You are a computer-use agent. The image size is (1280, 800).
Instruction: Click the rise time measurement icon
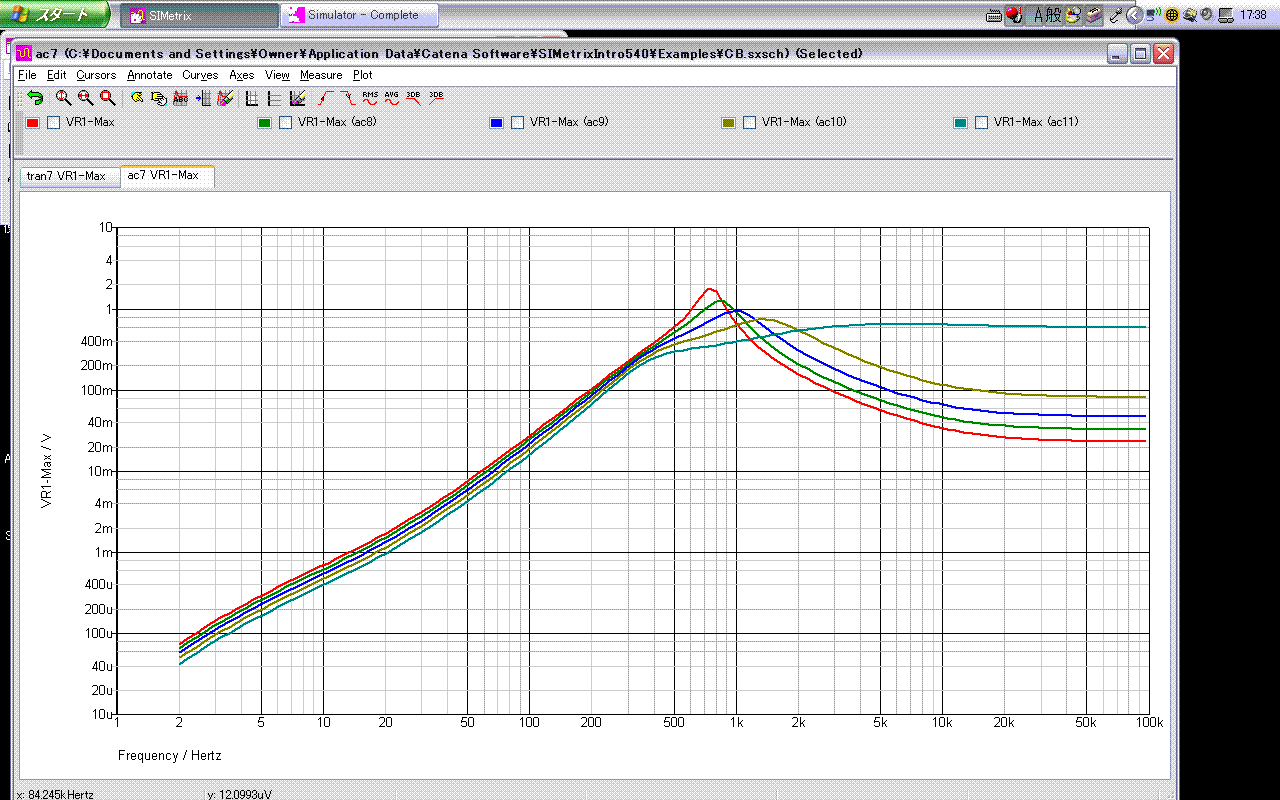(325, 97)
